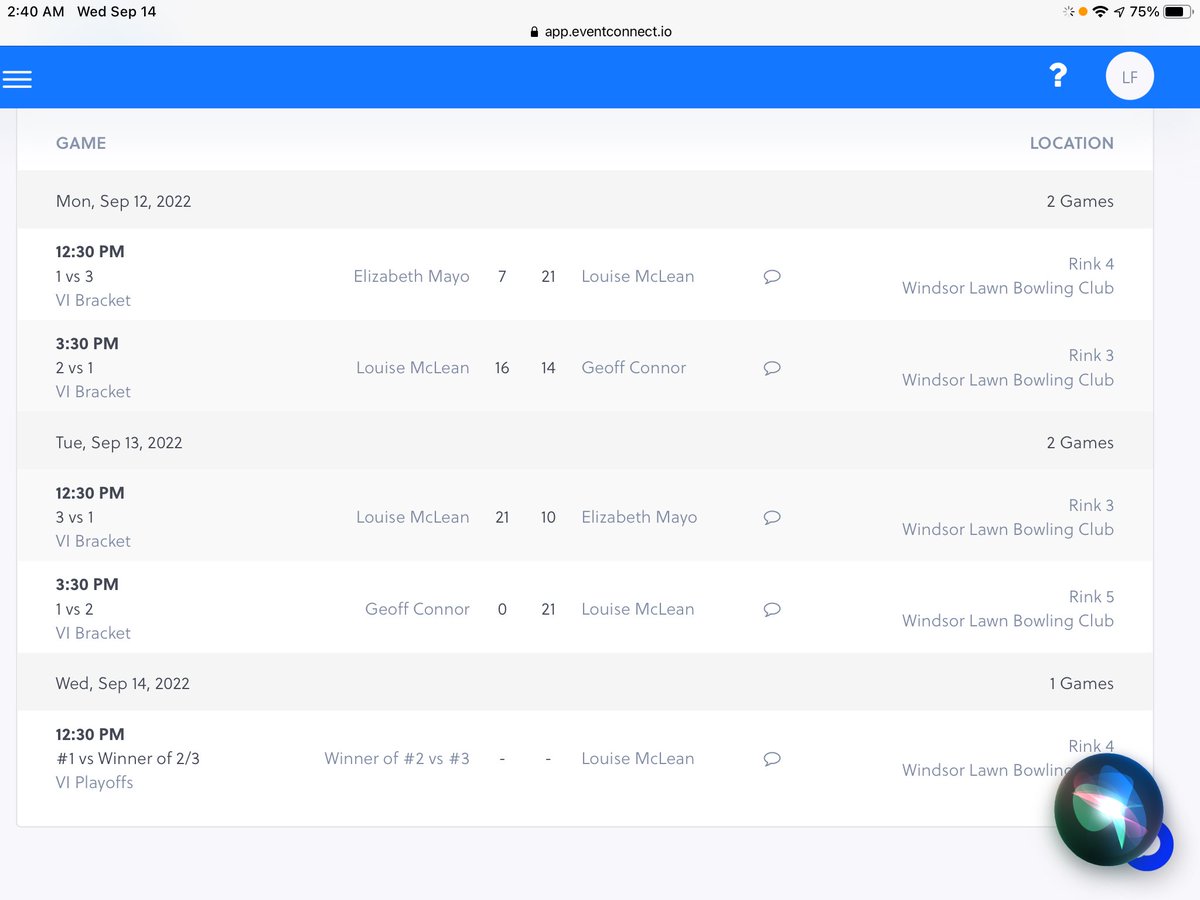Click '1 Games' count on Sep 14
The width and height of the screenshot is (1200, 900).
1081,683
